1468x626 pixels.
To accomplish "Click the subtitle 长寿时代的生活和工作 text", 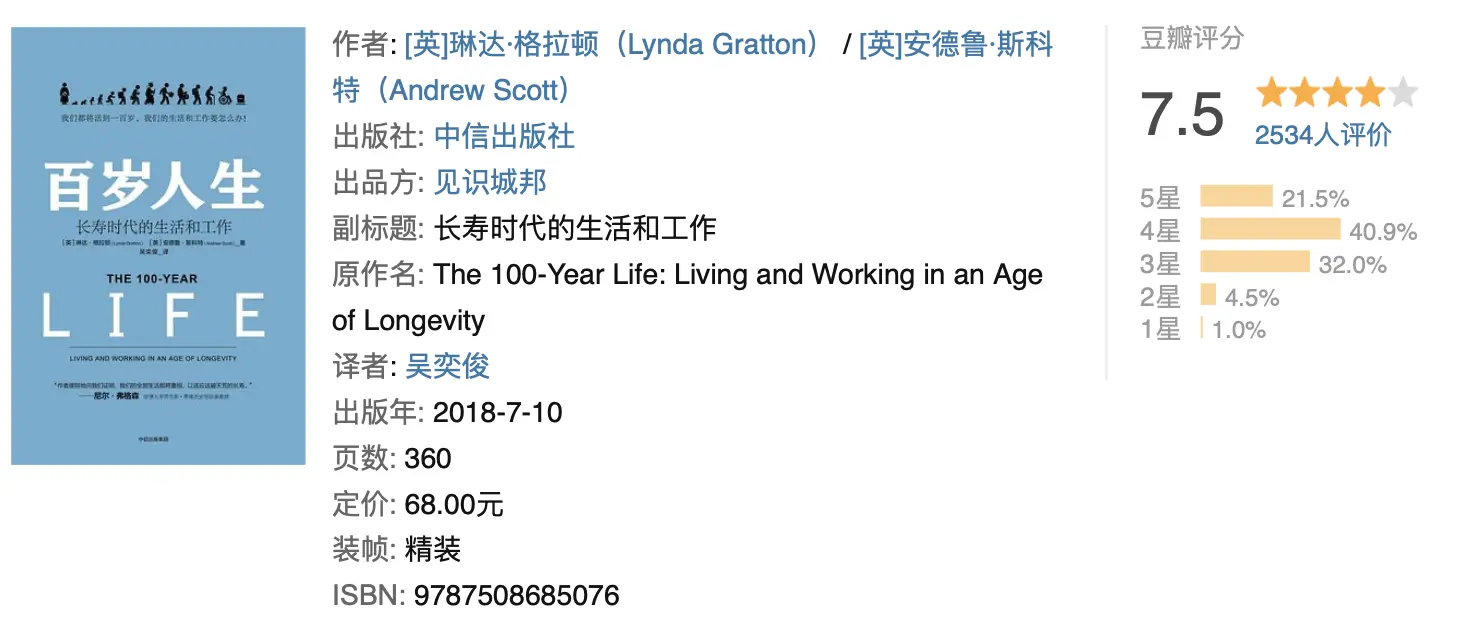I will (575, 228).
